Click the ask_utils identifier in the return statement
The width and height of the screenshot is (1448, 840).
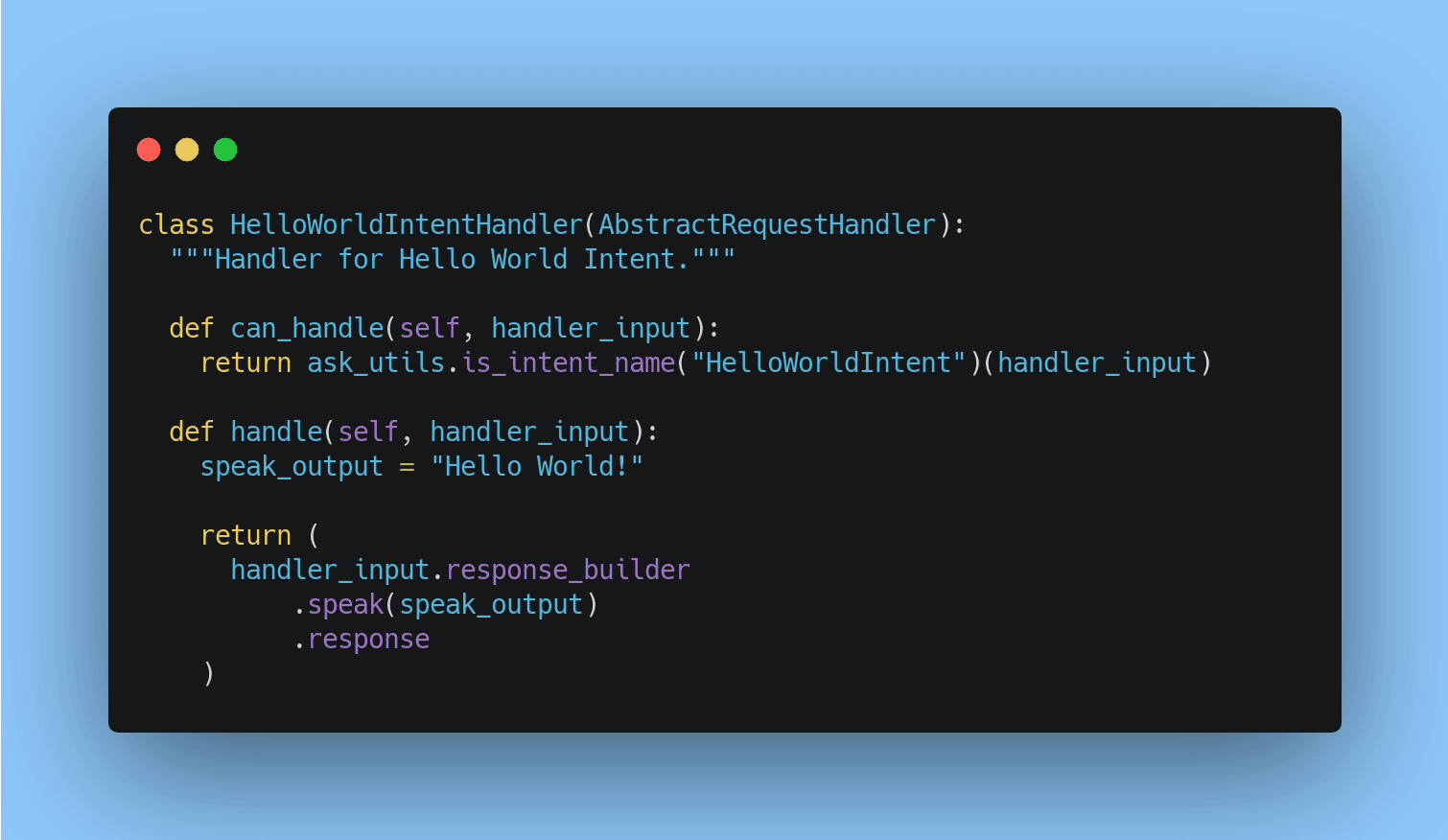[376, 363]
